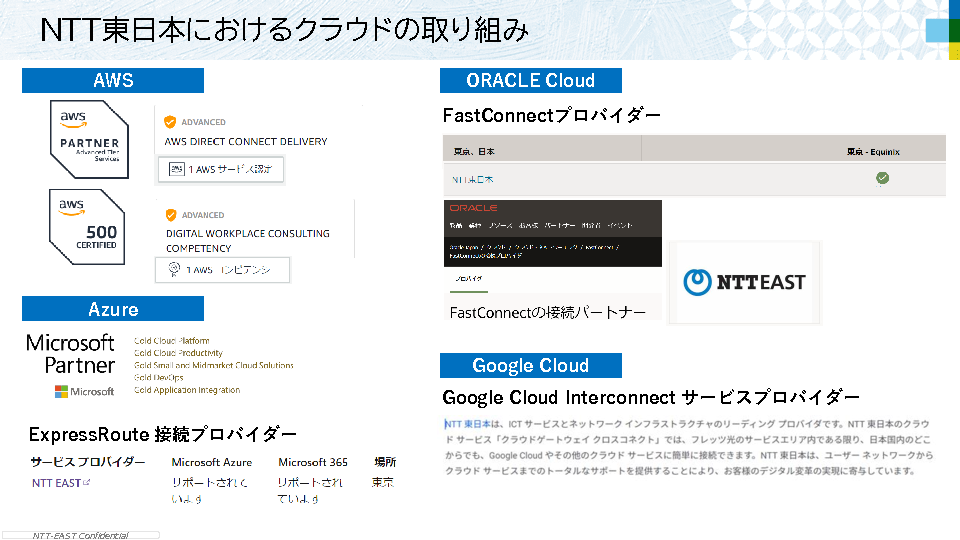Click the orange shield above Digital Workplace Consulting

(170, 214)
